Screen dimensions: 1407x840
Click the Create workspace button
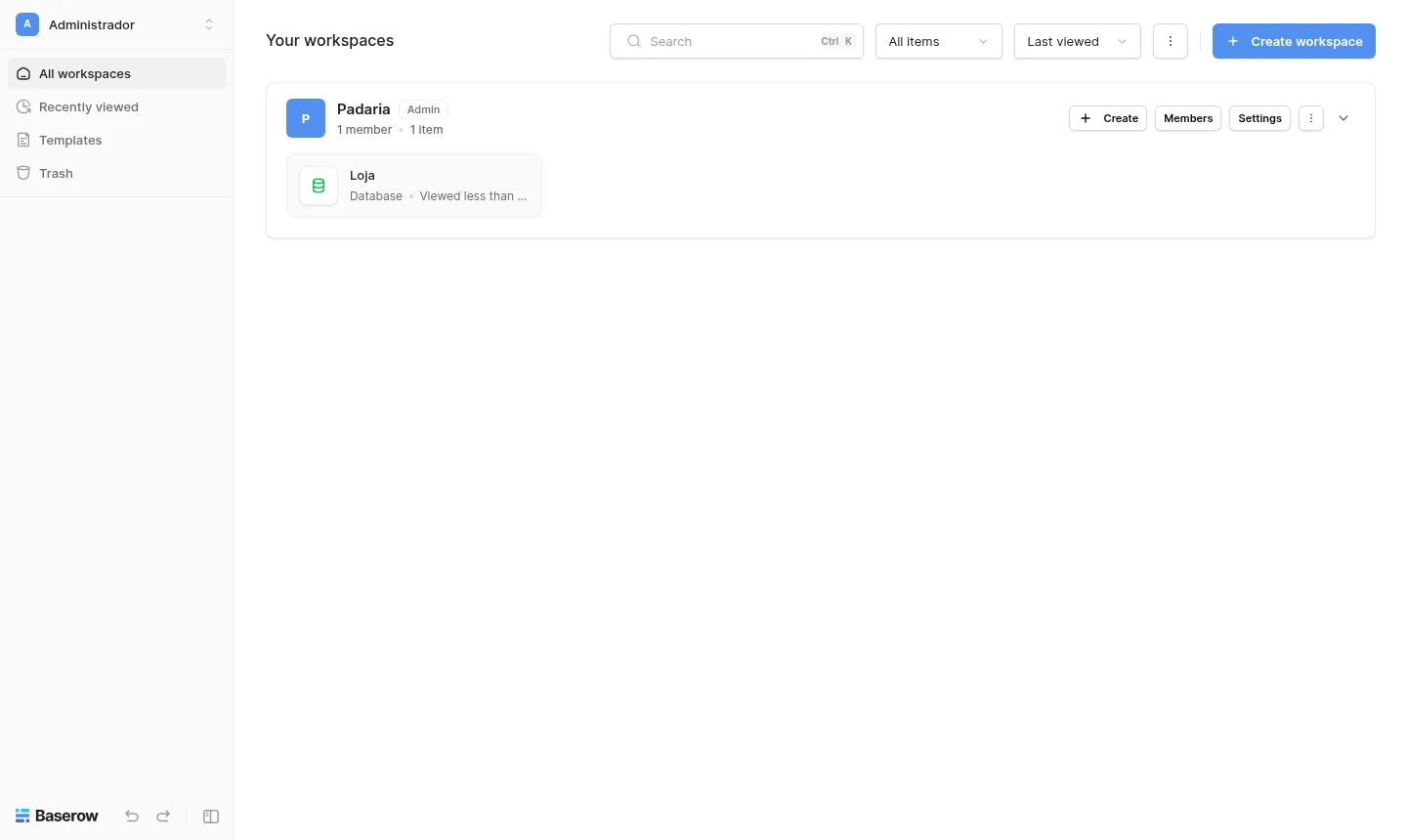pyautogui.click(x=1294, y=41)
